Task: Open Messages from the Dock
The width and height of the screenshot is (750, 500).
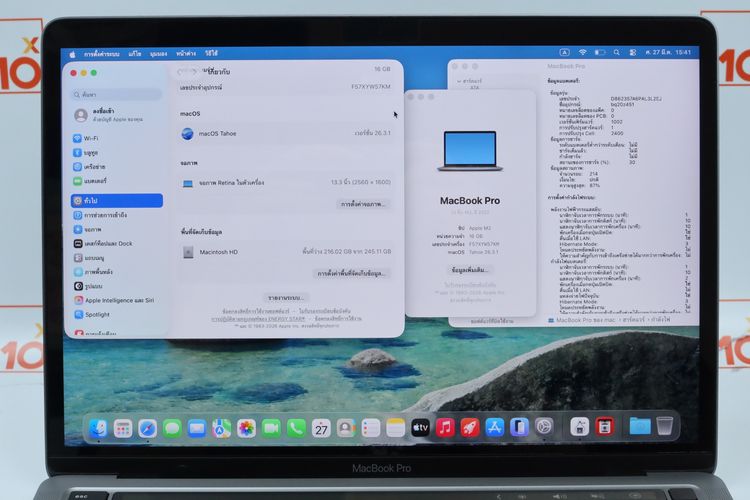Action: 172,428
